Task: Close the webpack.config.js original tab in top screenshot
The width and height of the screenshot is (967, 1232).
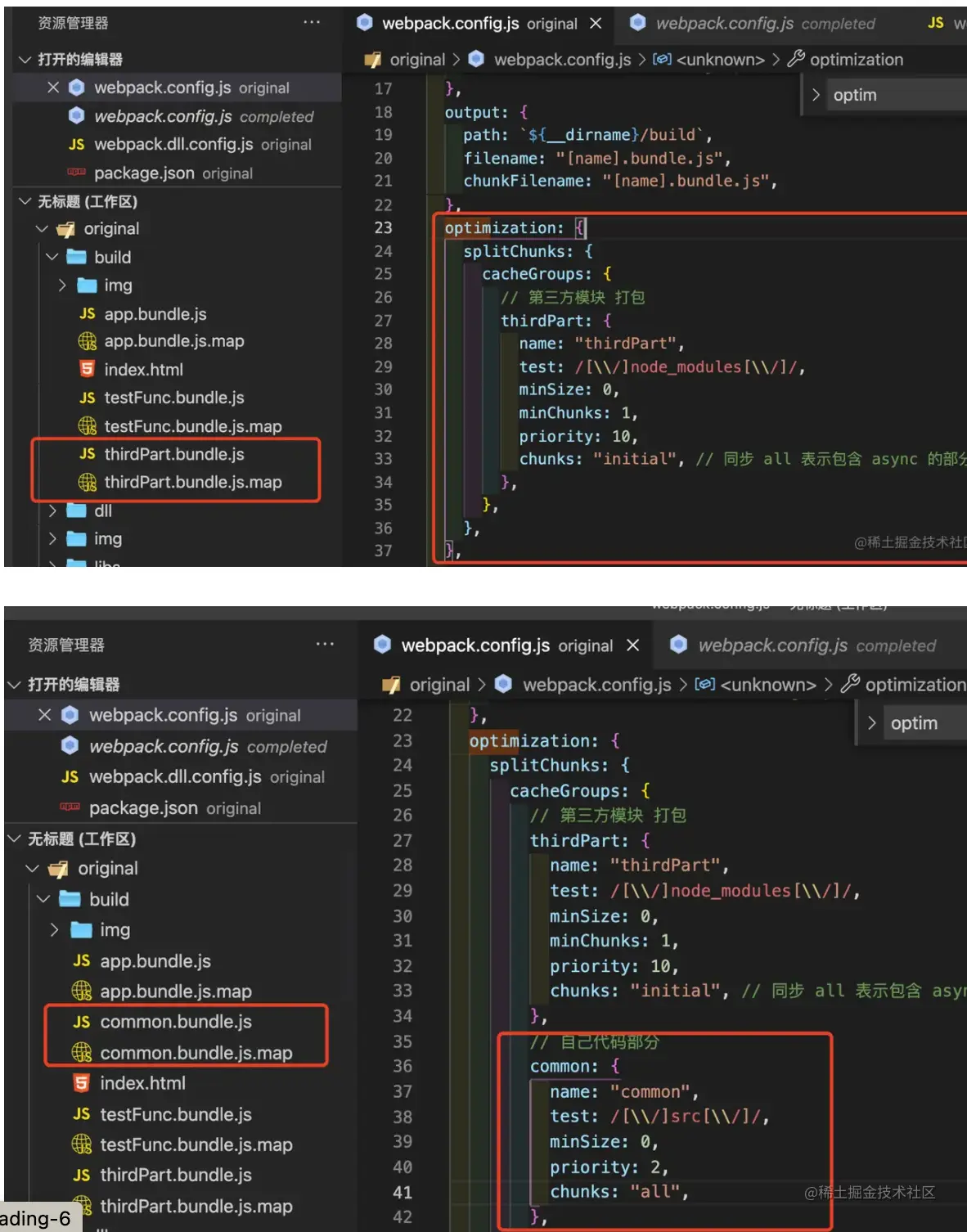Action: coord(596,24)
